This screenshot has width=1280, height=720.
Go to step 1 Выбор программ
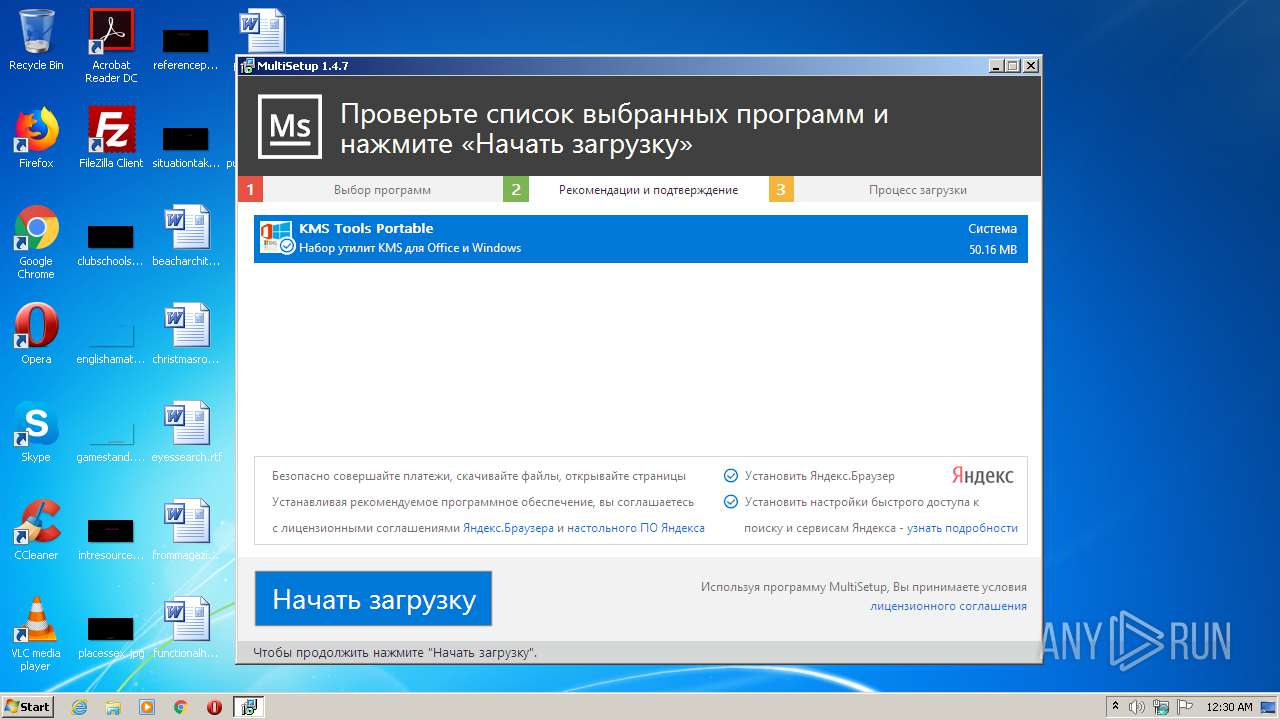370,189
